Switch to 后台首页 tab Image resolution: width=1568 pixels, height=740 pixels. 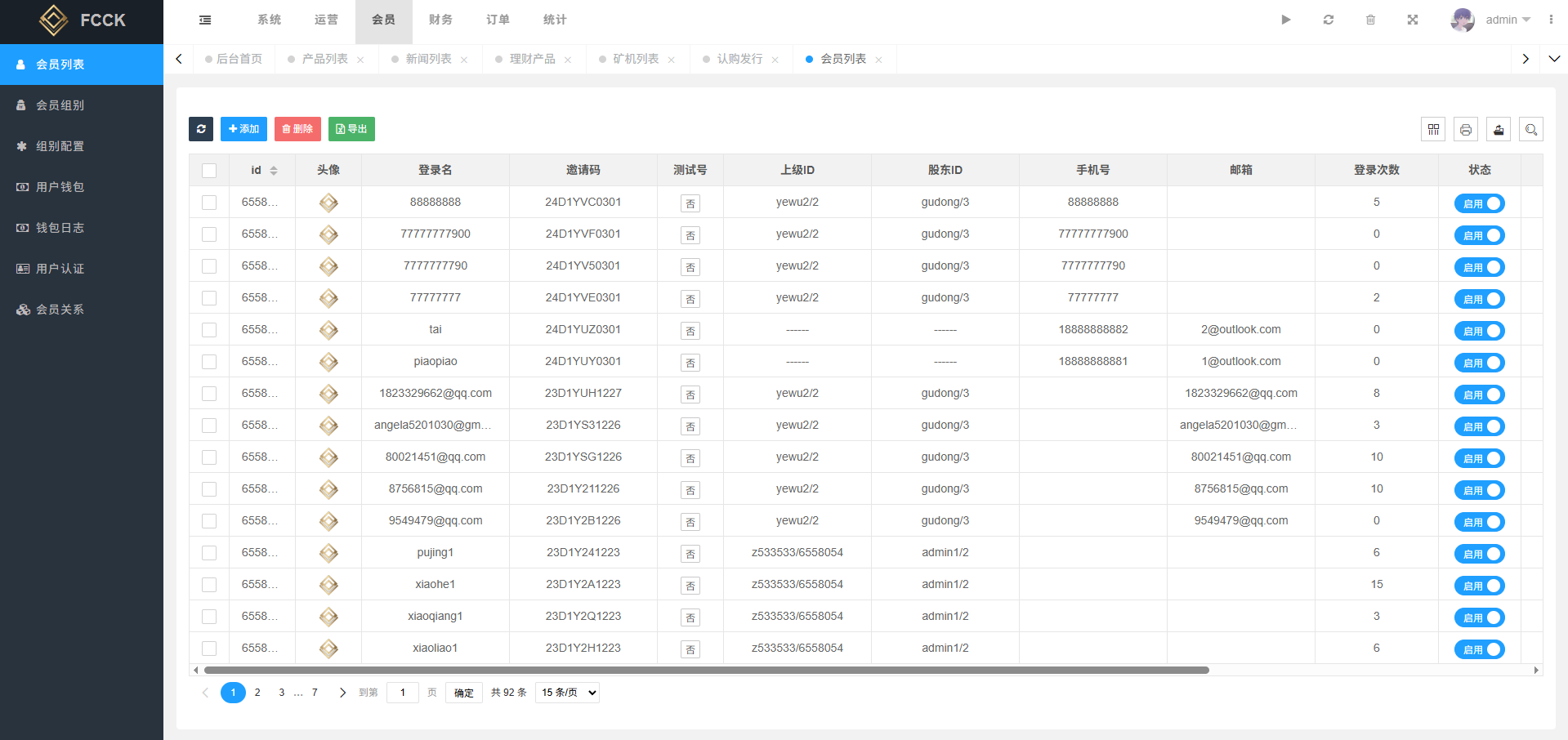(234, 59)
